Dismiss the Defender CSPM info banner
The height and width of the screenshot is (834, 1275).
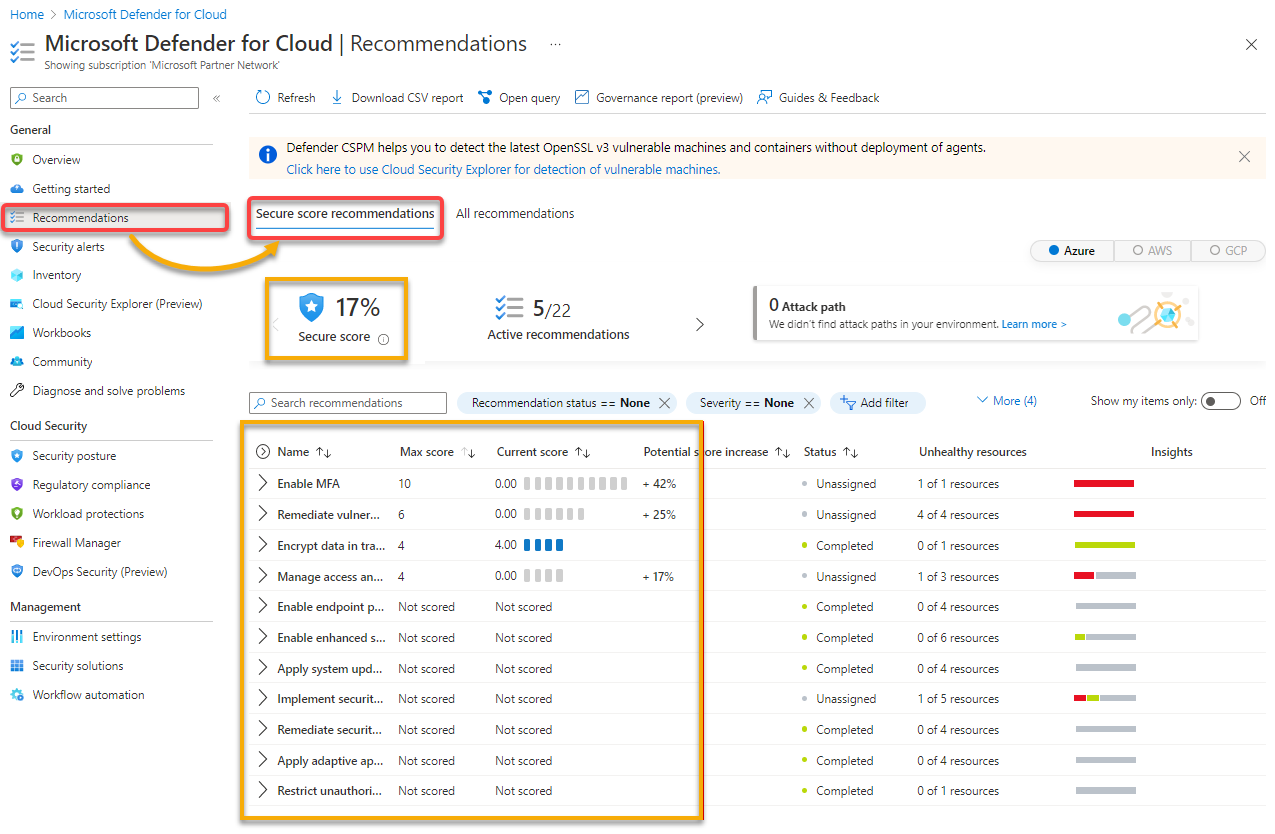(x=1244, y=157)
